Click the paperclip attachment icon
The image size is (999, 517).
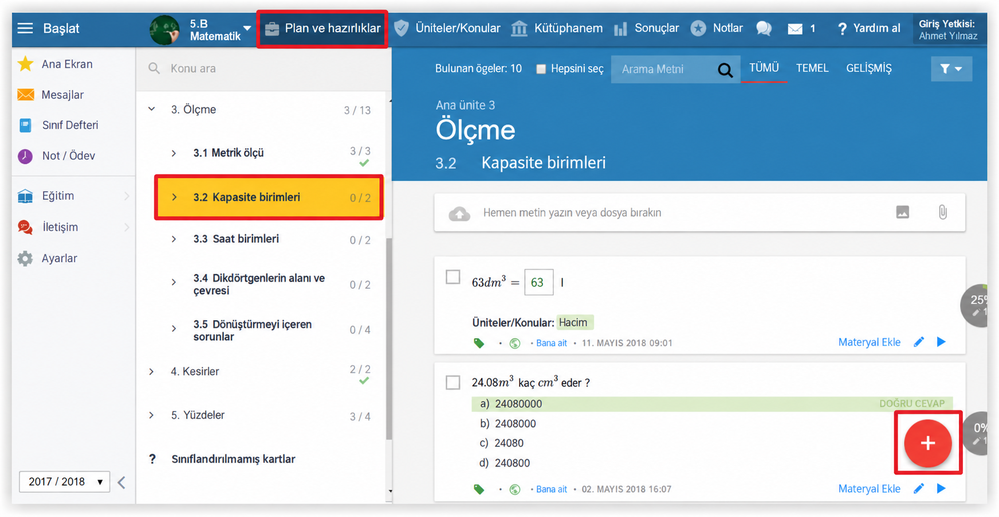pos(942,212)
